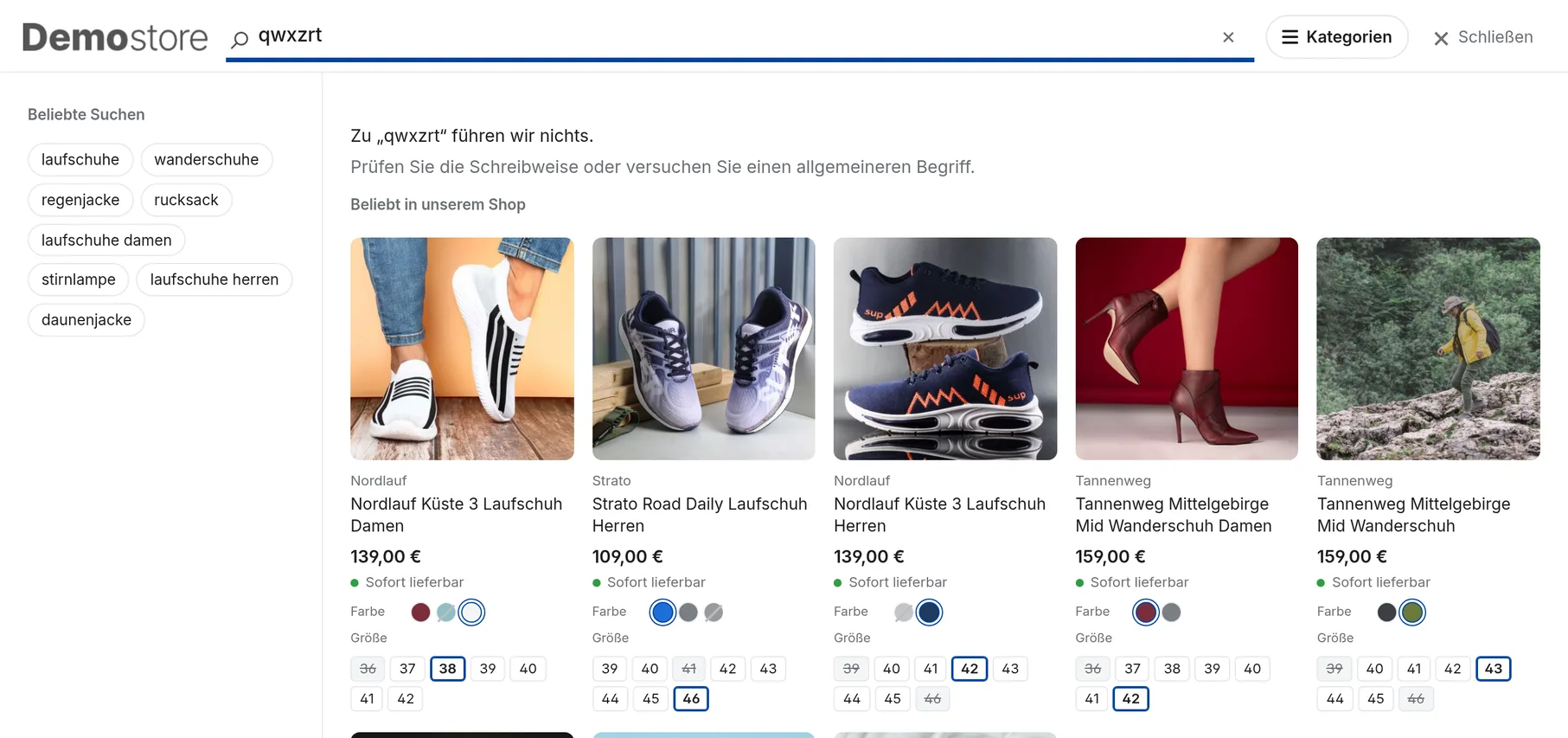
Task: Select blue color for Strato Road Daily
Action: 662,613
